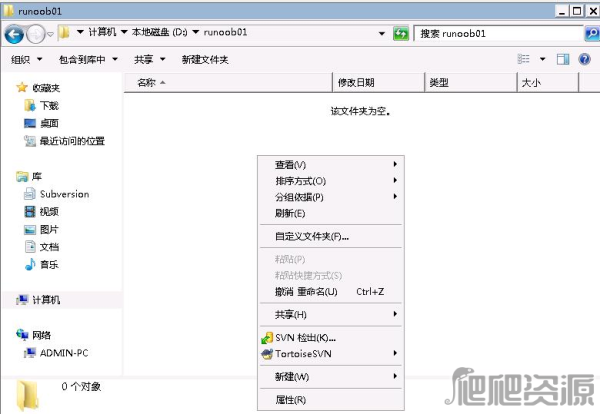Sort by 大小 column header
The height and width of the screenshot is (414, 600).
click(x=548, y=82)
